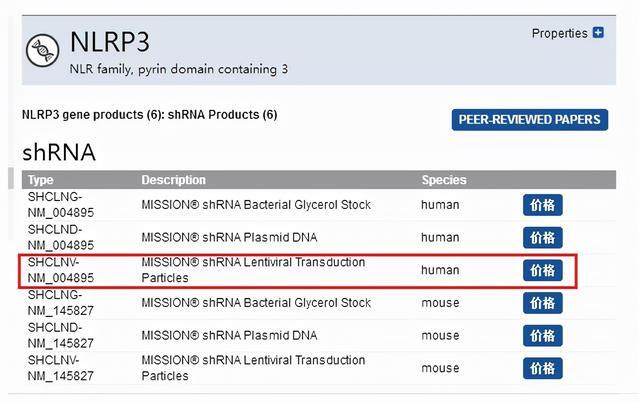Click price button for human shRNA Plasmid DNA
The image size is (640, 402).
click(x=542, y=238)
